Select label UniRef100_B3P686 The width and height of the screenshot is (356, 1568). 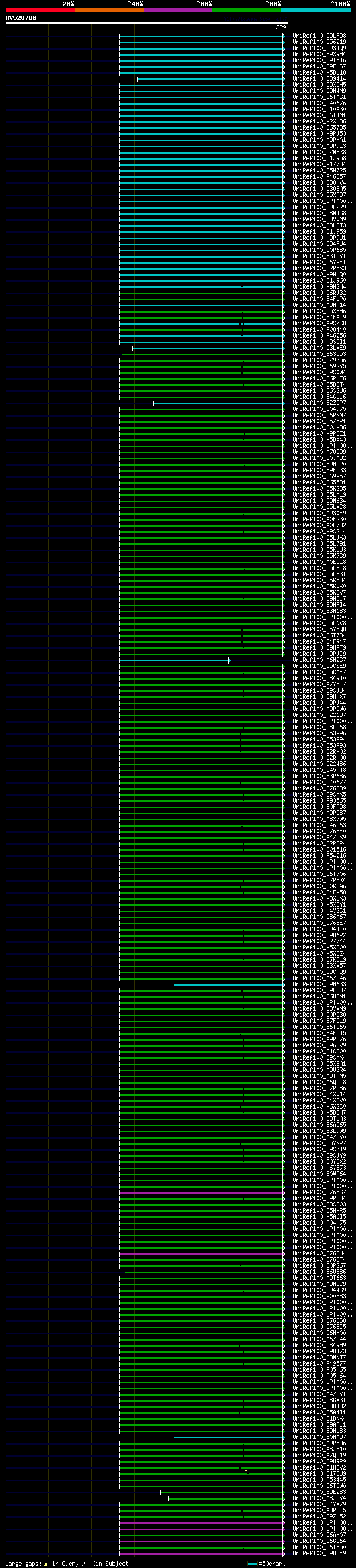(x=319, y=776)
